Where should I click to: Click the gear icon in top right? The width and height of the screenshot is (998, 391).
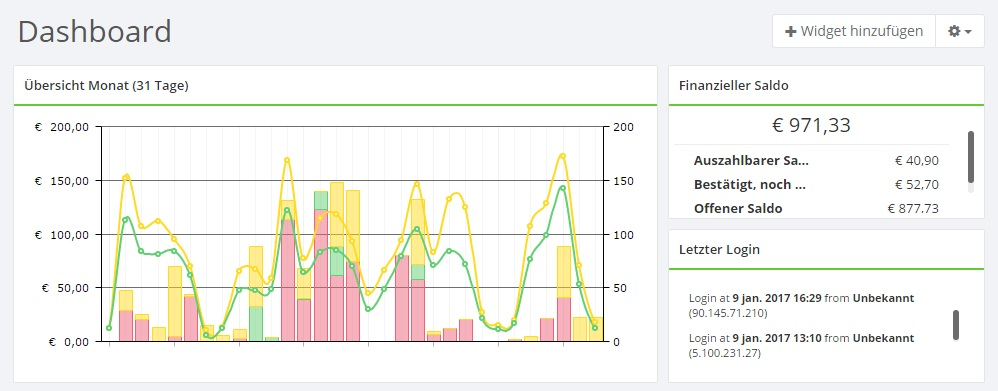[x=954, y=31]
